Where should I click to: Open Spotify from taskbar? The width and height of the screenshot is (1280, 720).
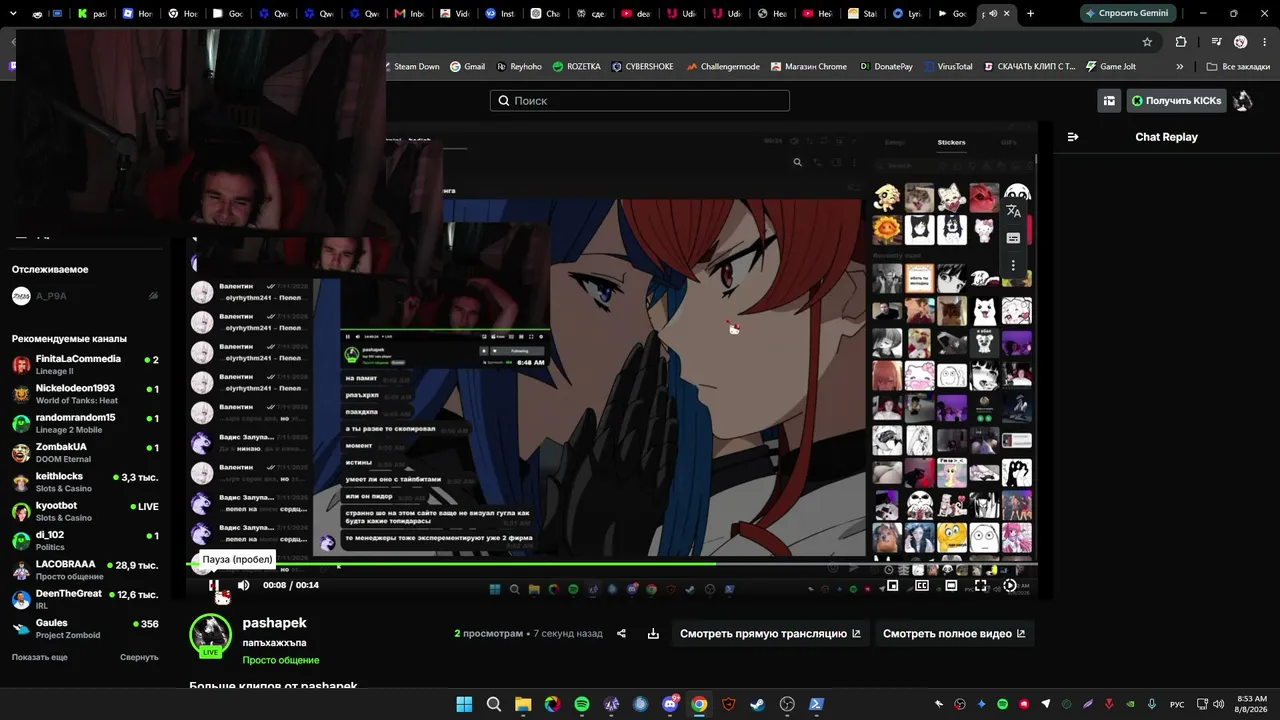pos(582,704)
